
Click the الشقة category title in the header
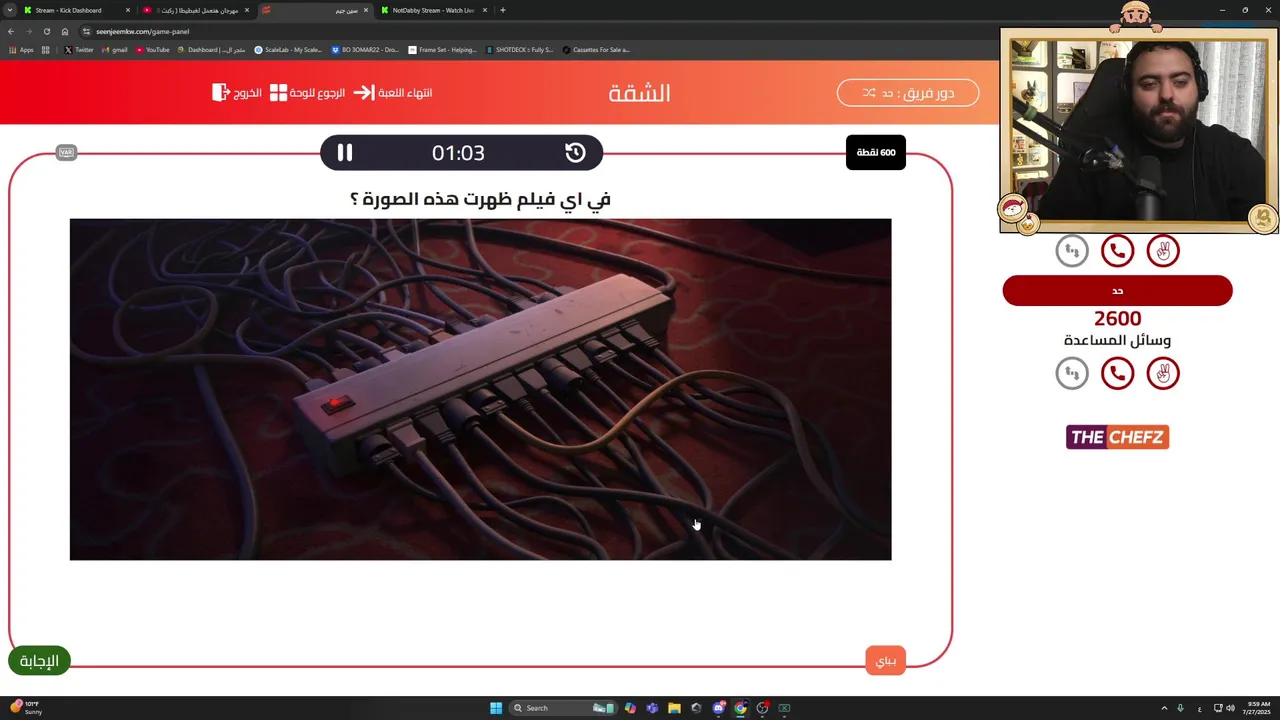639,93
